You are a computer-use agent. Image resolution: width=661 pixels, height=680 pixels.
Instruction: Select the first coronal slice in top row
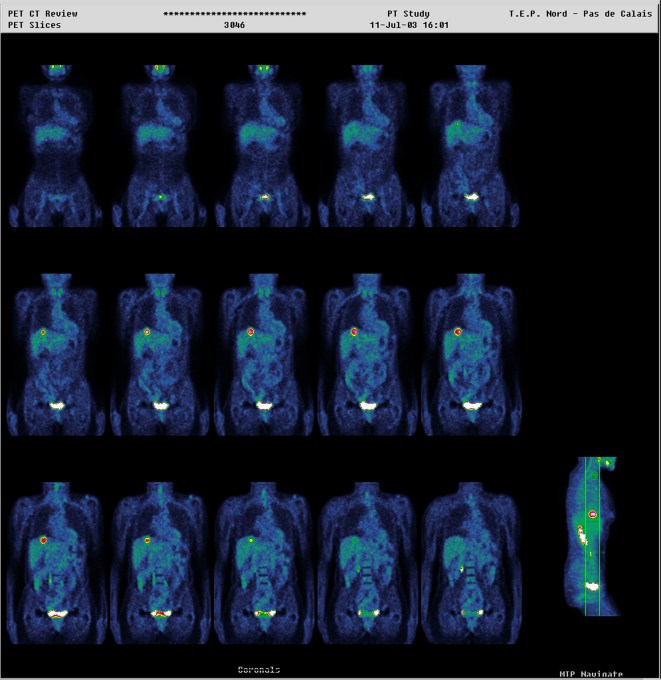56,145
